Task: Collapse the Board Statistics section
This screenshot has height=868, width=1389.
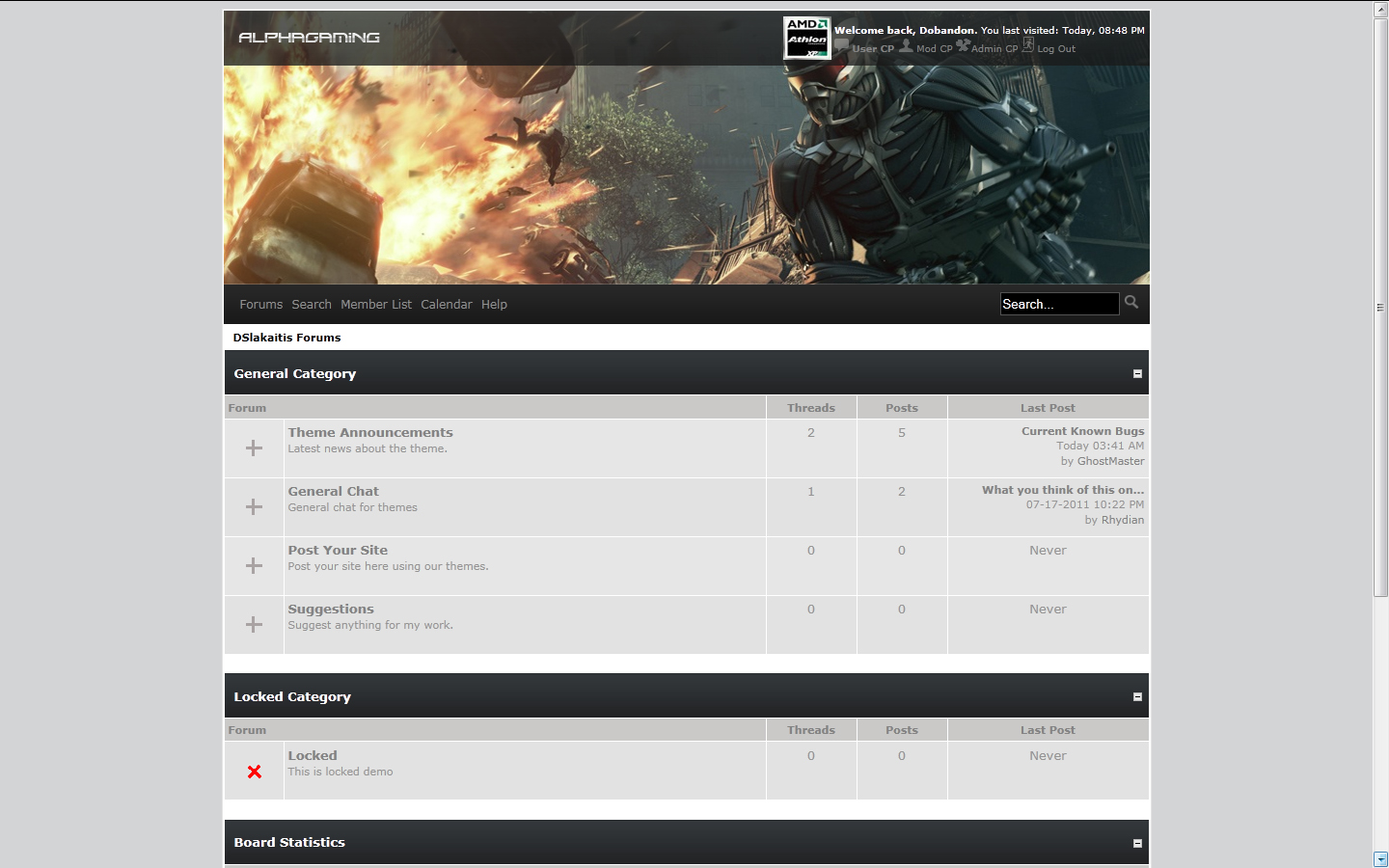Action: (x=1137, y=843)
